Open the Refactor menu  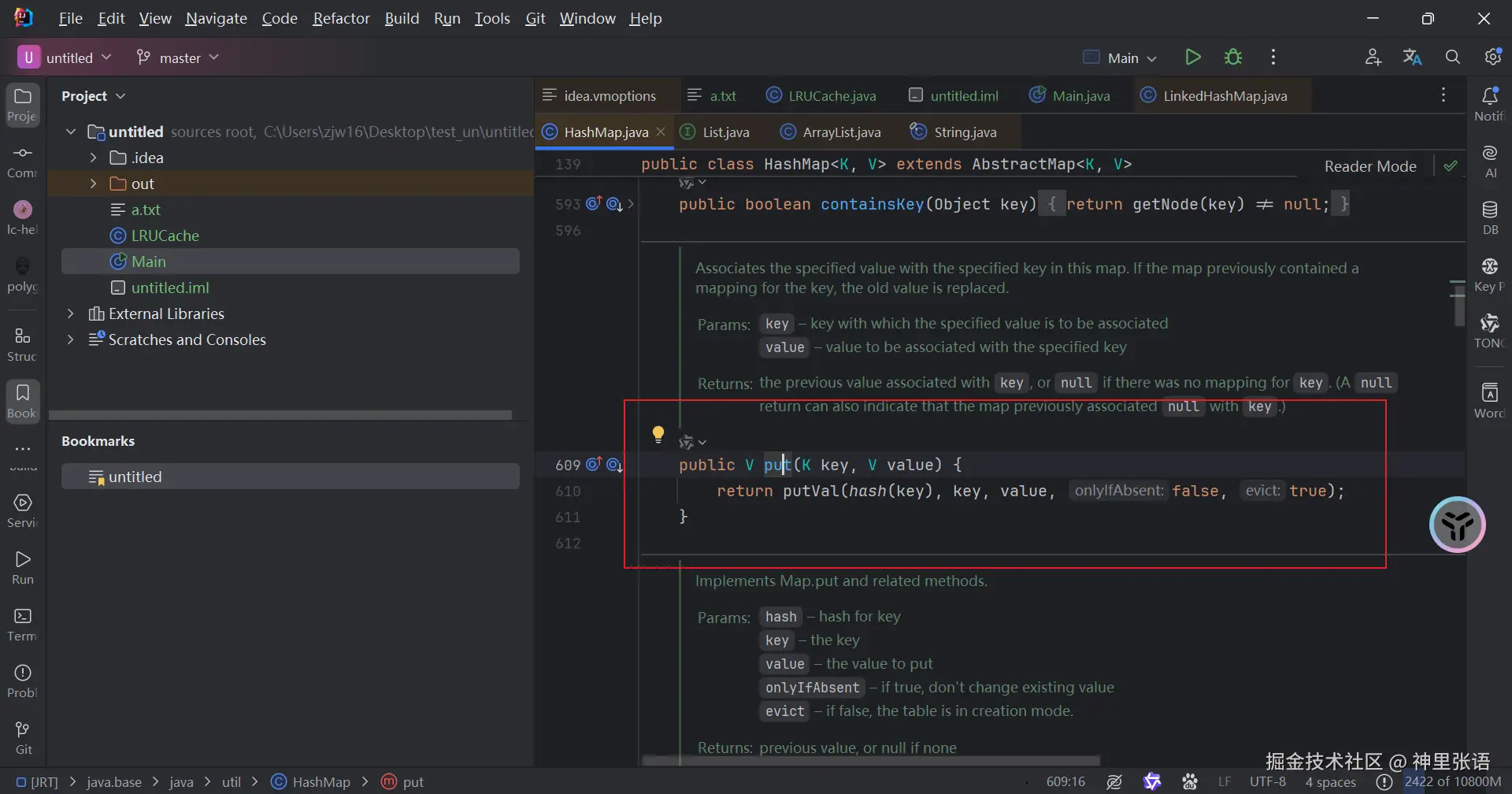[340, 18]
